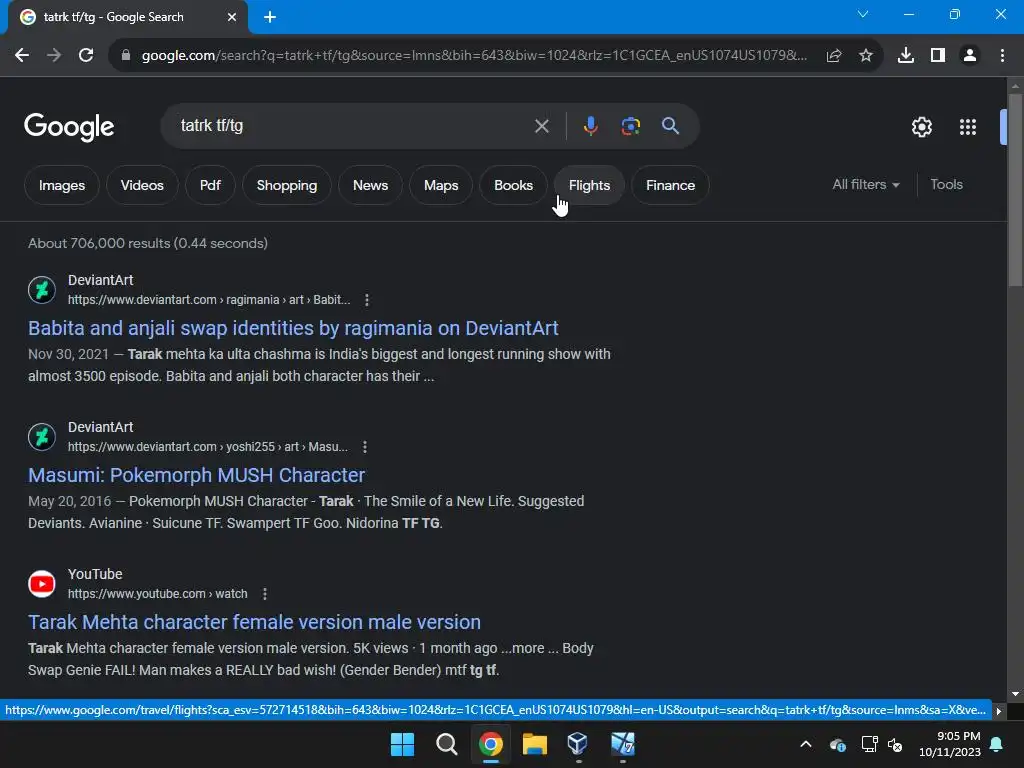The image size is (1024, 768).
Task: Switch to News results
Action: [x=370, y=185]
